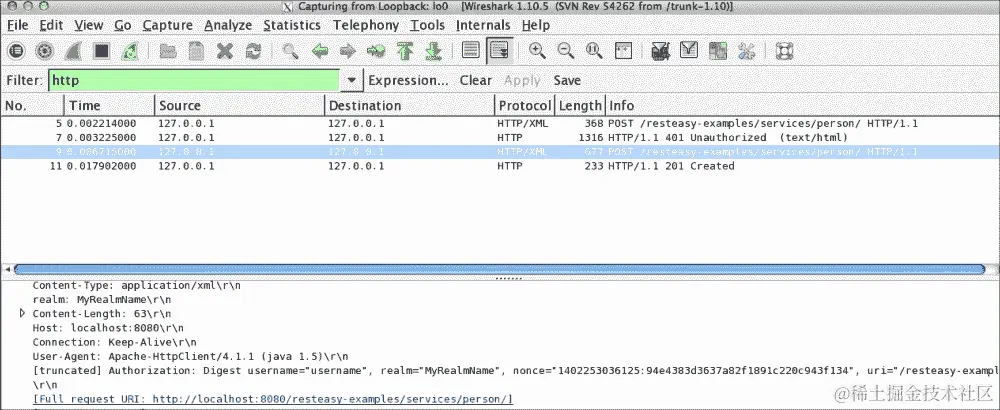Edit coloring rules icon
The width and height of the screenshot is (1000, 410).
click(x=718, y=50)
